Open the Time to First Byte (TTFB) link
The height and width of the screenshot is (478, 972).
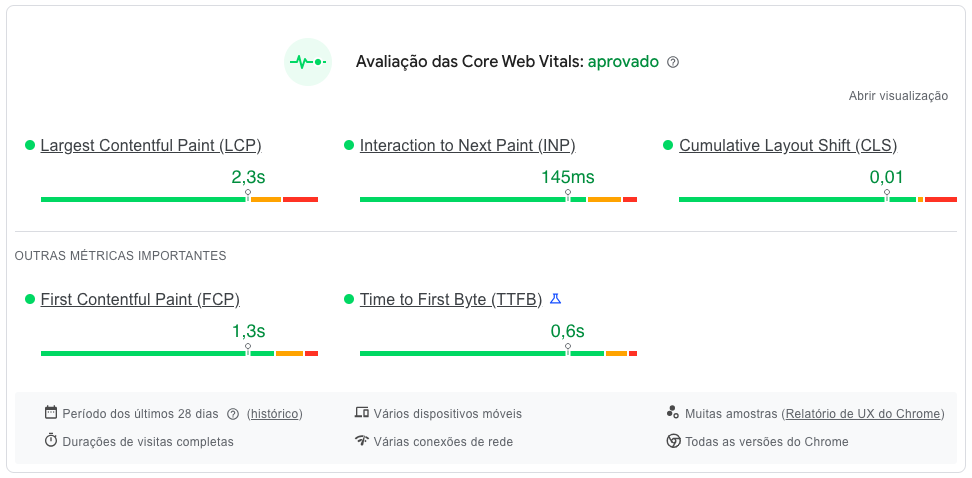tap(451, 299)
